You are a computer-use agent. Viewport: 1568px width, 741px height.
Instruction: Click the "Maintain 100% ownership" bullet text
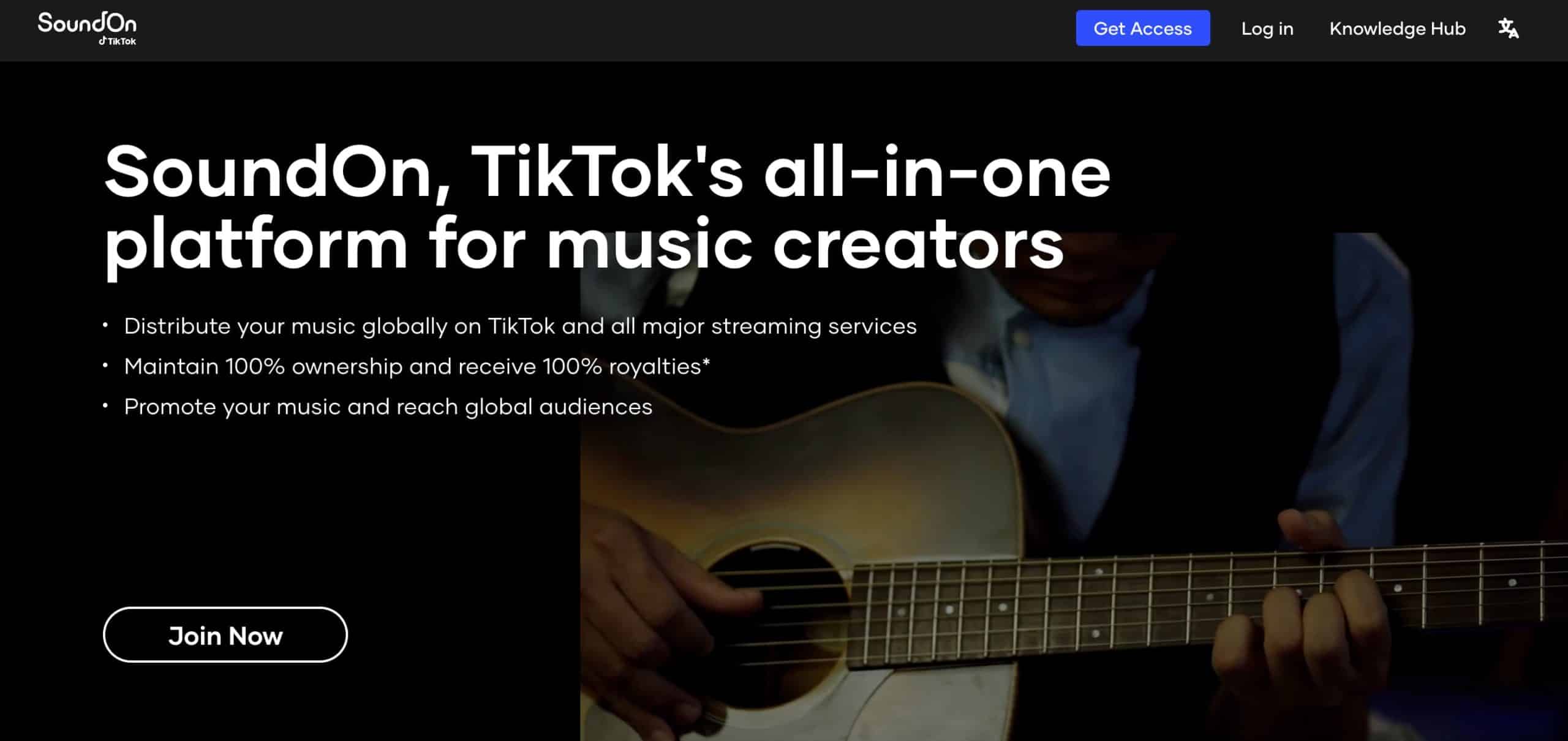[x=417, y=366]
